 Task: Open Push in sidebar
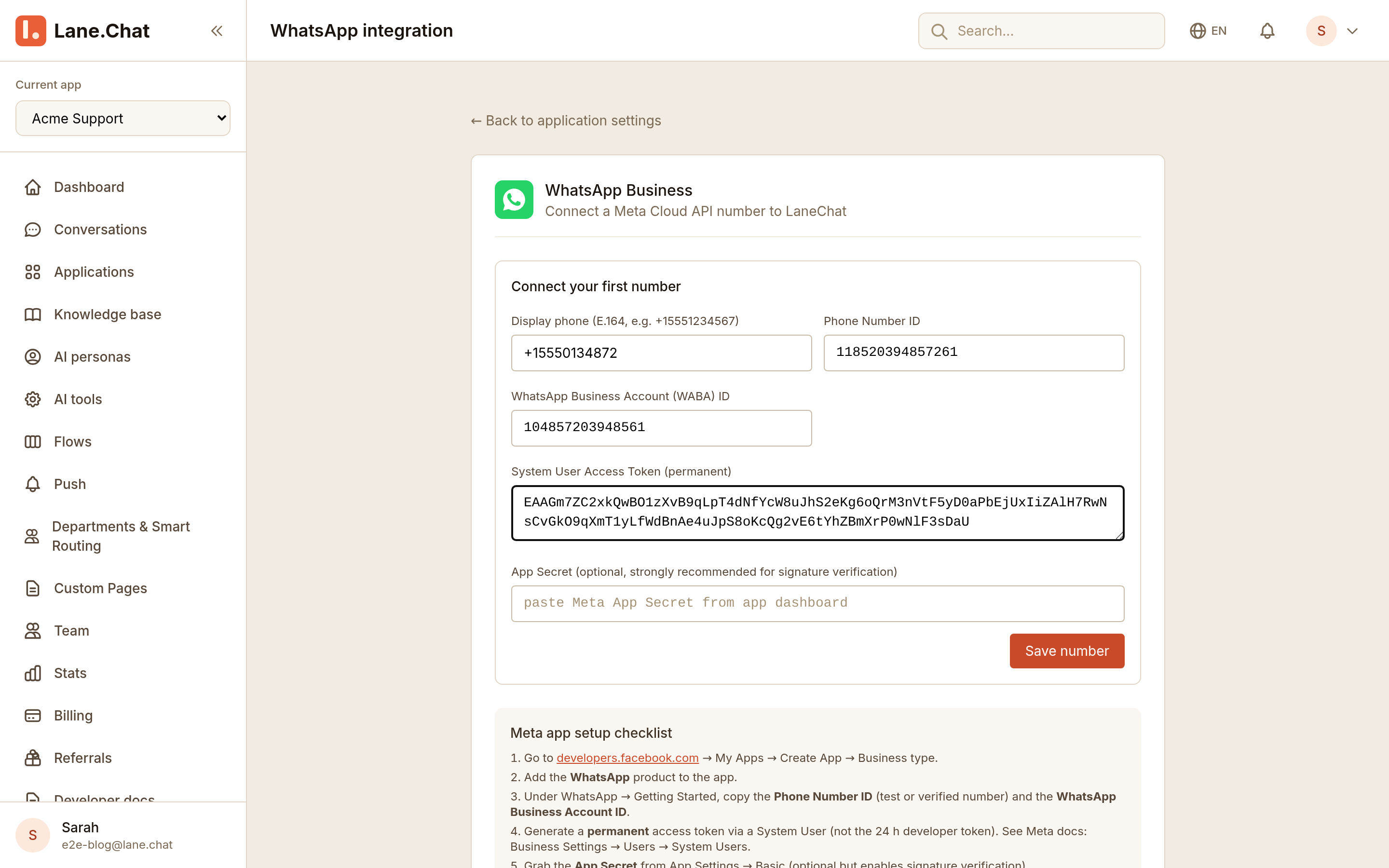point(123,485)
